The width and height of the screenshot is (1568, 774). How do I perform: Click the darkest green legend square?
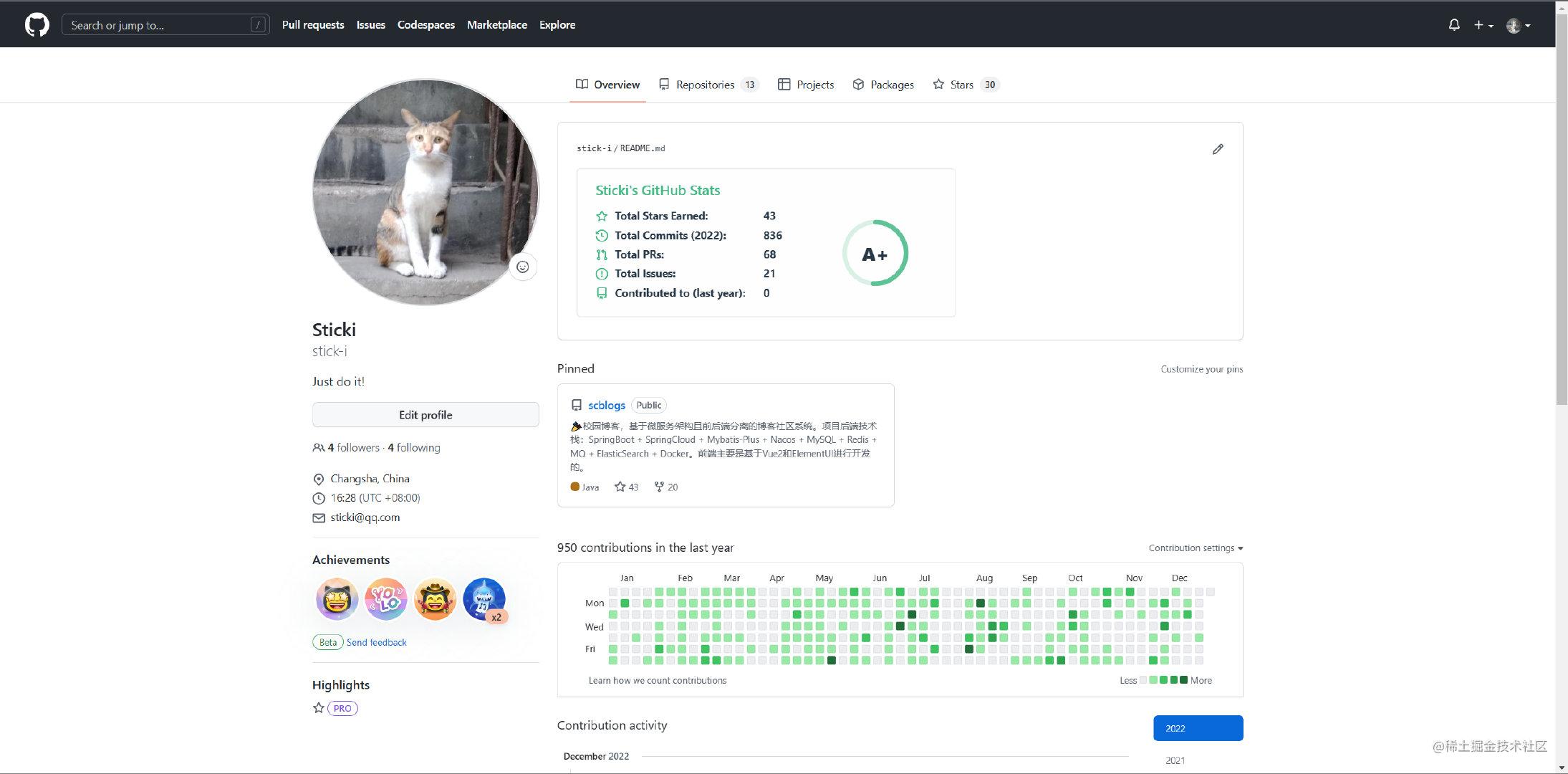pos(1183,680)
